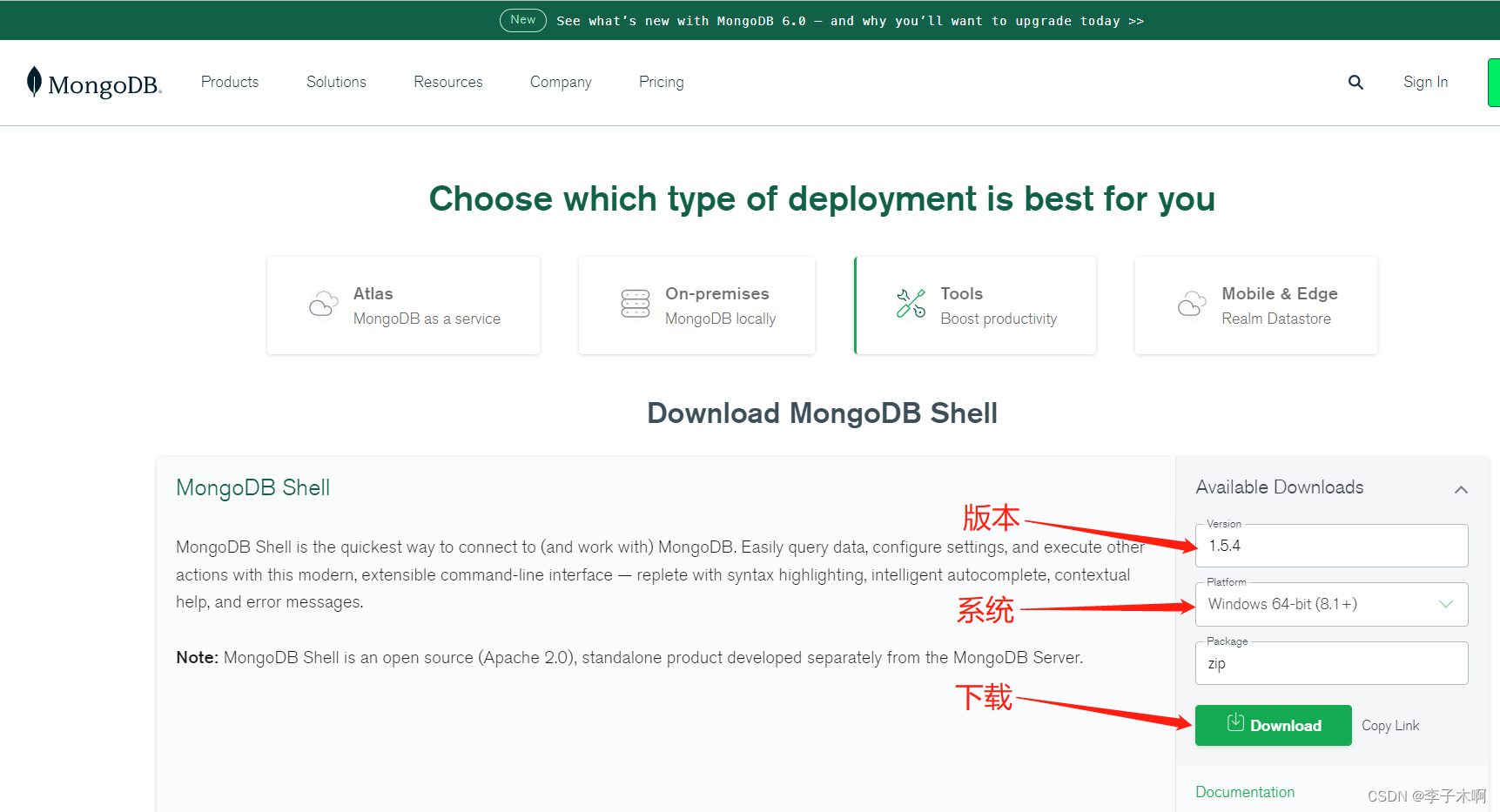Open the Version 1.5.4 dropdown
The width and height of the screenshot is (1500, 812).
click(1331, 546)
